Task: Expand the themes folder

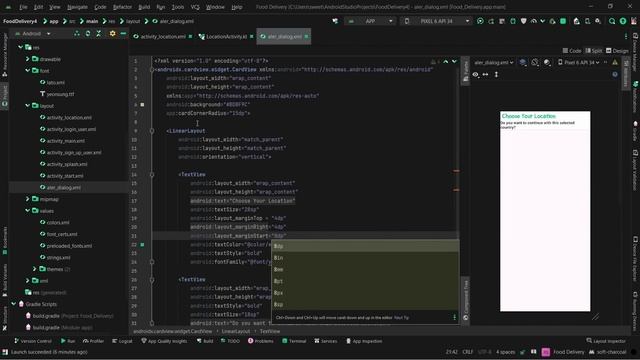Action: pyautogui.click(x=35, y=269)
